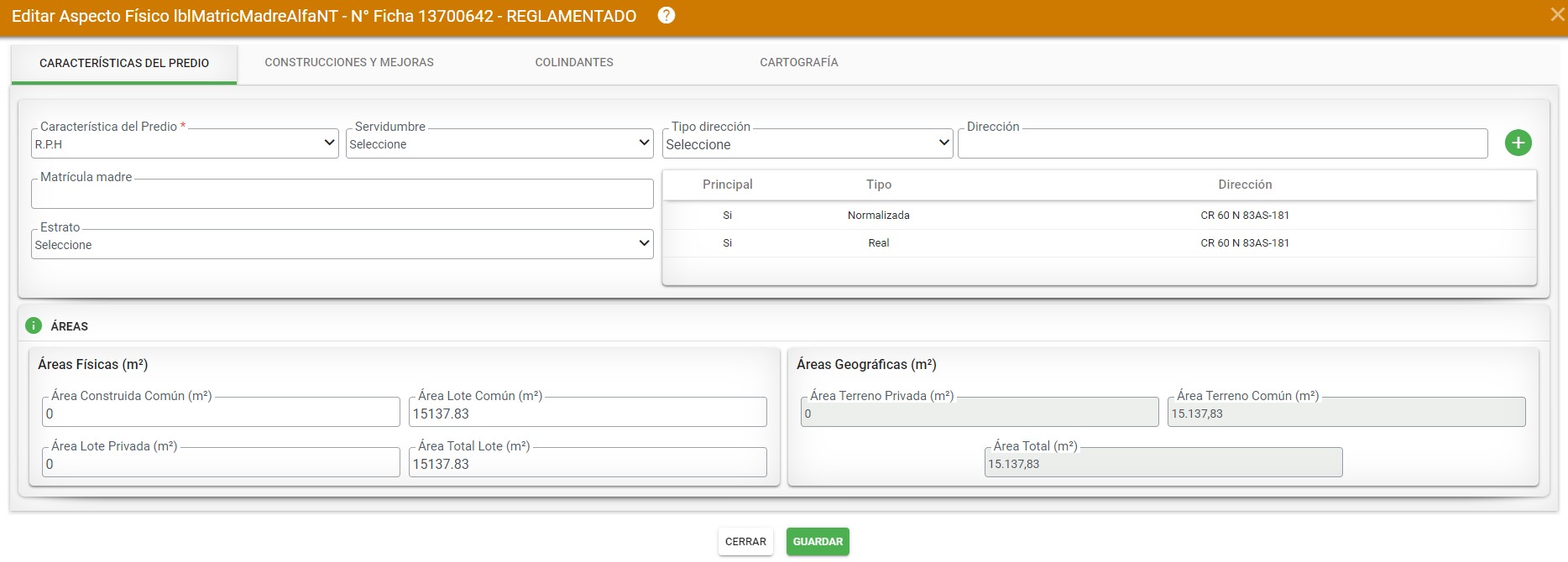Click the Área Terreno Común field
1568x562 pixels.
click(1346, 412)
